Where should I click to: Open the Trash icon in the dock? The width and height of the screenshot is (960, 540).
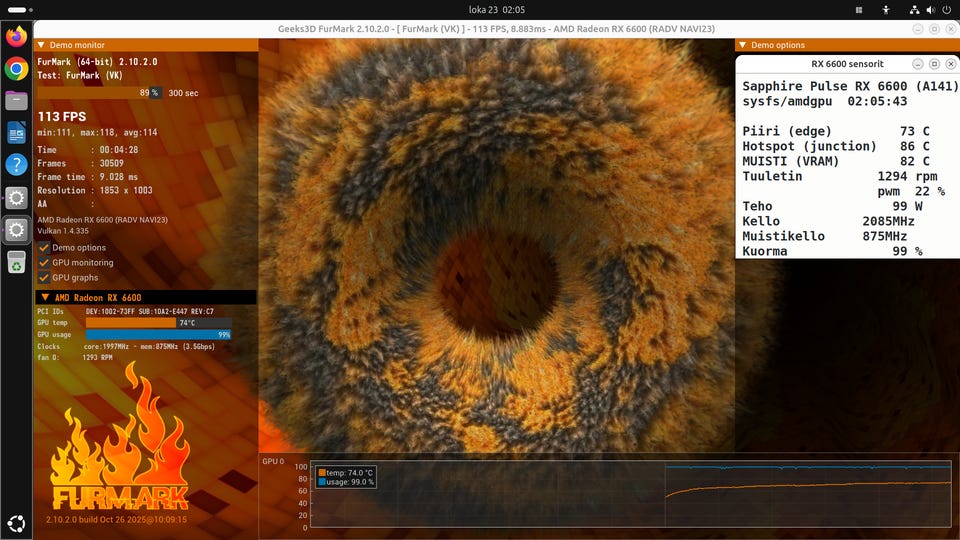click(x=17, y=262)
